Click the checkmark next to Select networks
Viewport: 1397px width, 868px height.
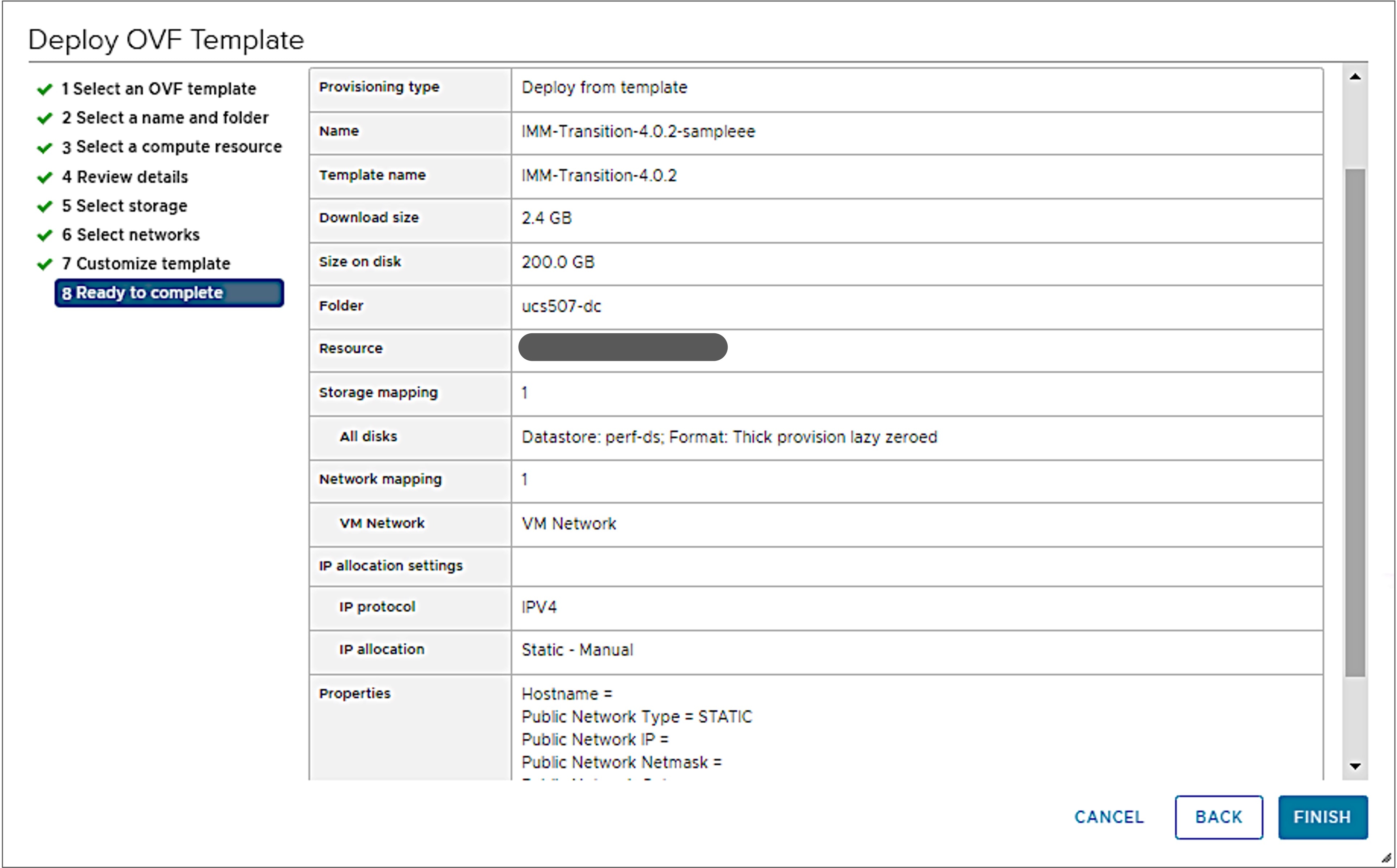tap(45, 235)
